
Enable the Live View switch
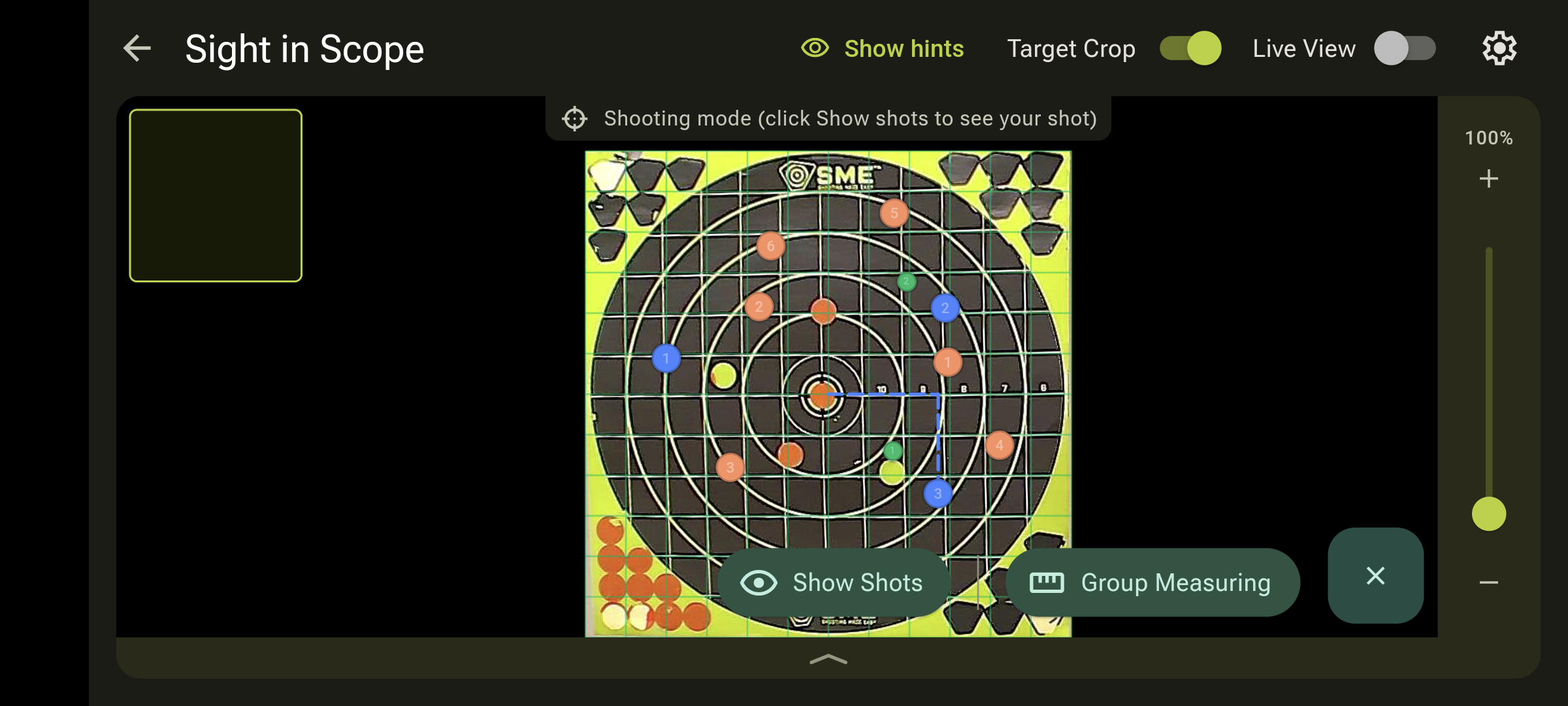1405,48
